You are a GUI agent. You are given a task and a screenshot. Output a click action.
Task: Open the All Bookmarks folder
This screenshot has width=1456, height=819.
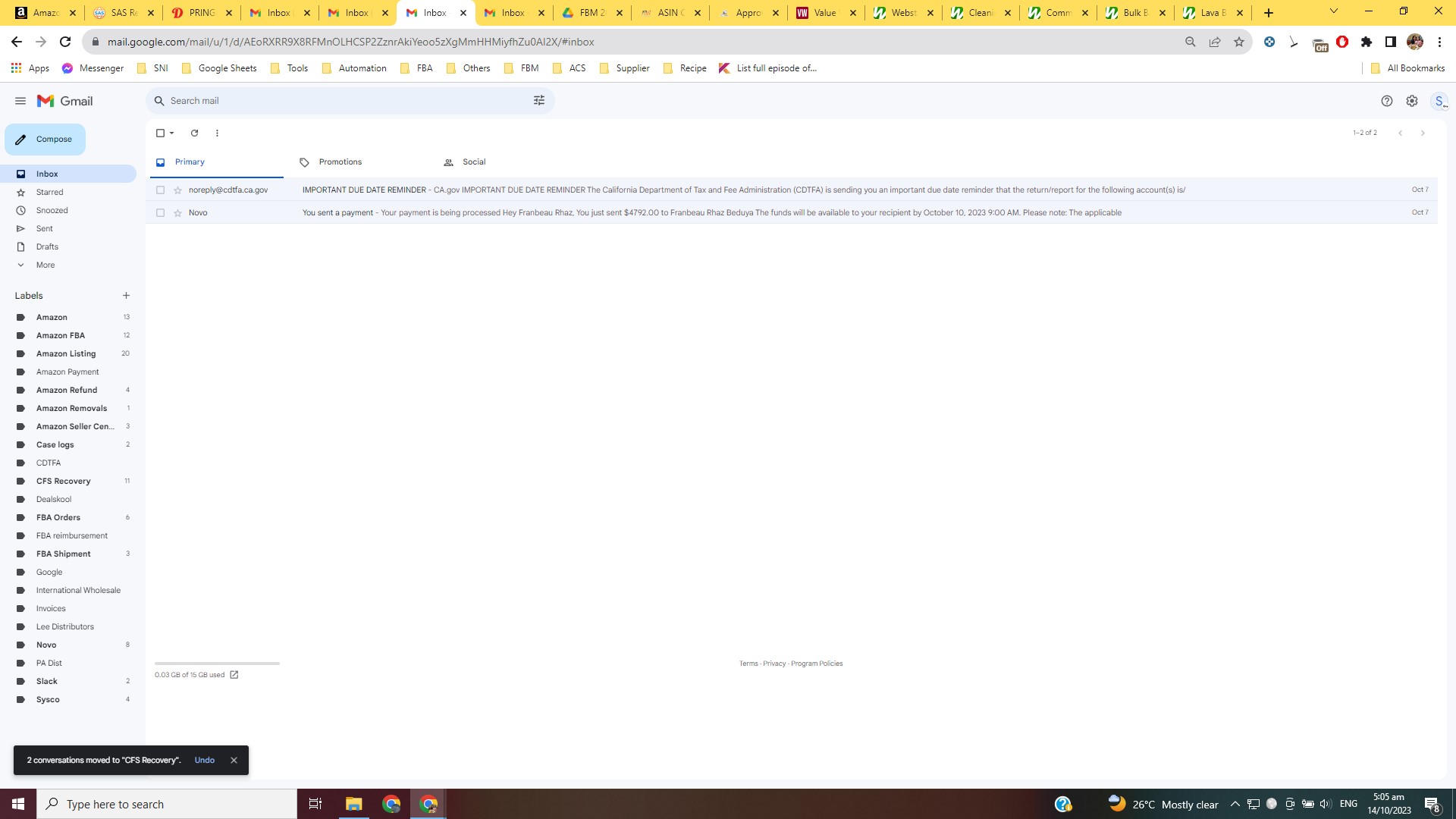1408,68
